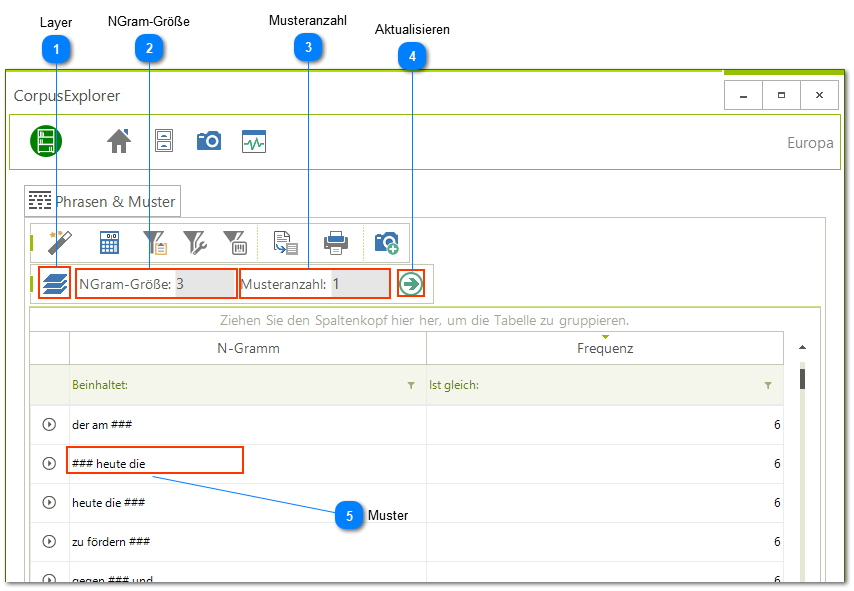Minimize the CorpusExplorer window

pos(743,95)
